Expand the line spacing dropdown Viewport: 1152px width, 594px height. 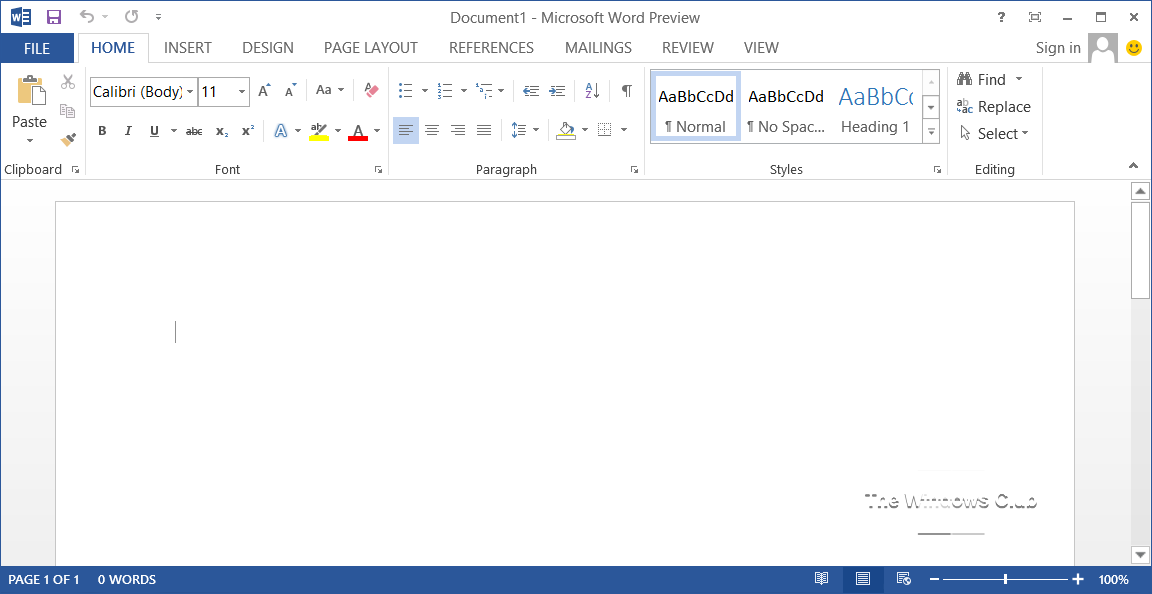pyautogui.click(x=536, y=130)
